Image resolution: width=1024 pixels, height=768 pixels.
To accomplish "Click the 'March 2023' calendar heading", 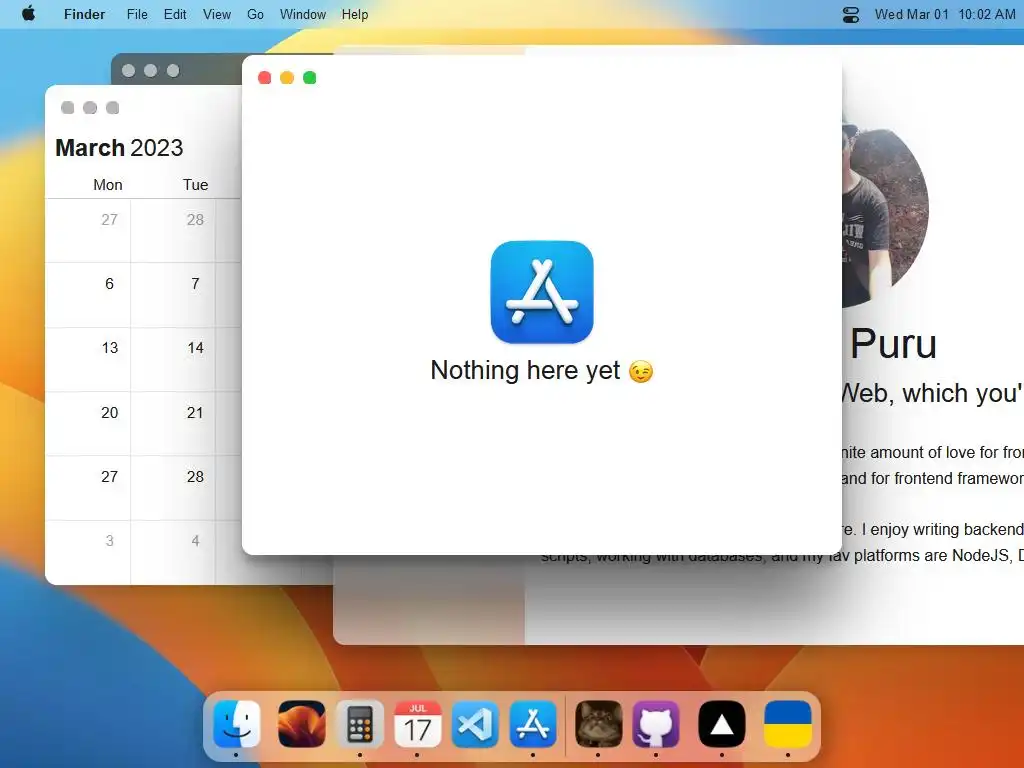I will point(119,148).
